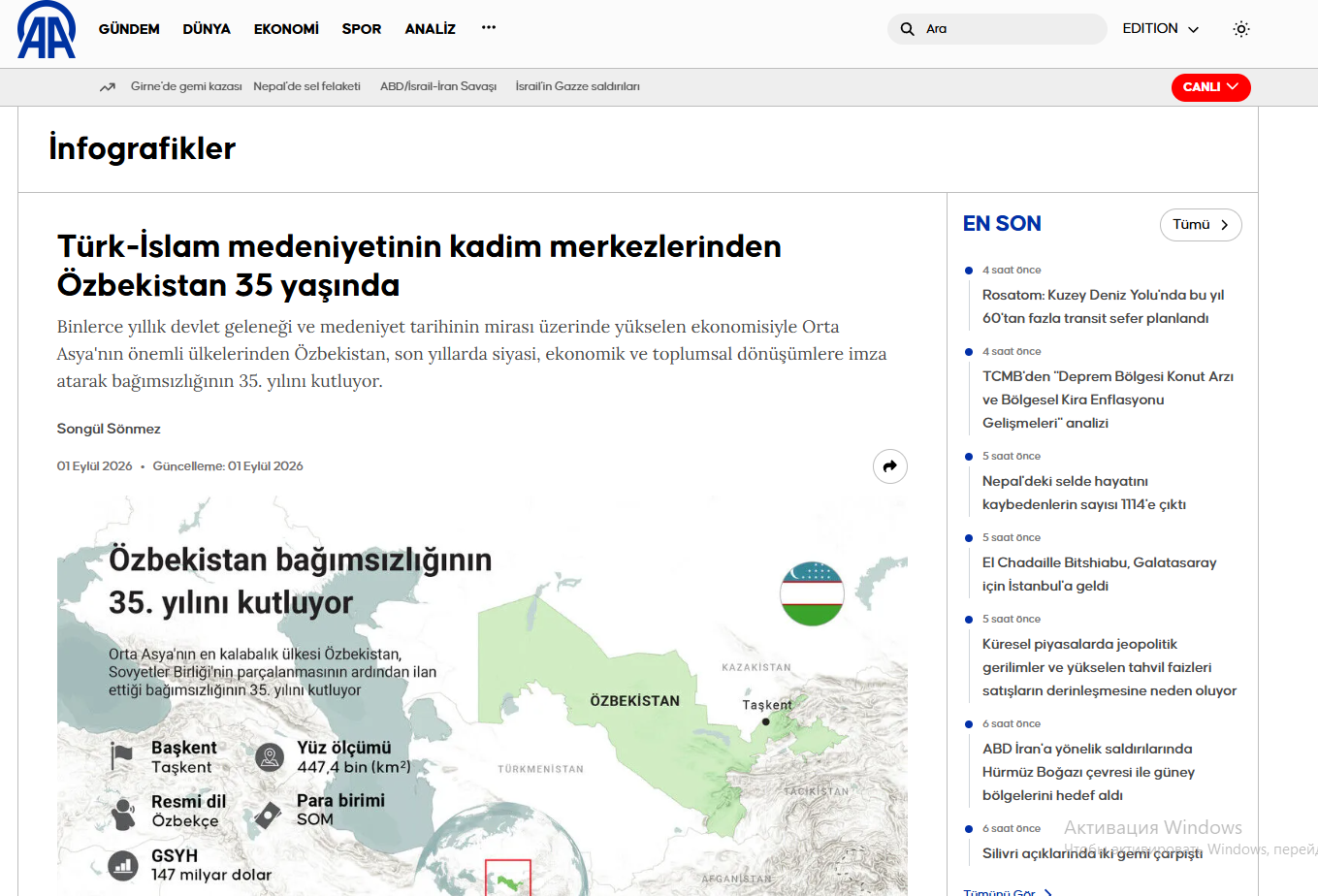Open the DÜNYA menu
Viewport: 1318px width, 896px height.
207,29
